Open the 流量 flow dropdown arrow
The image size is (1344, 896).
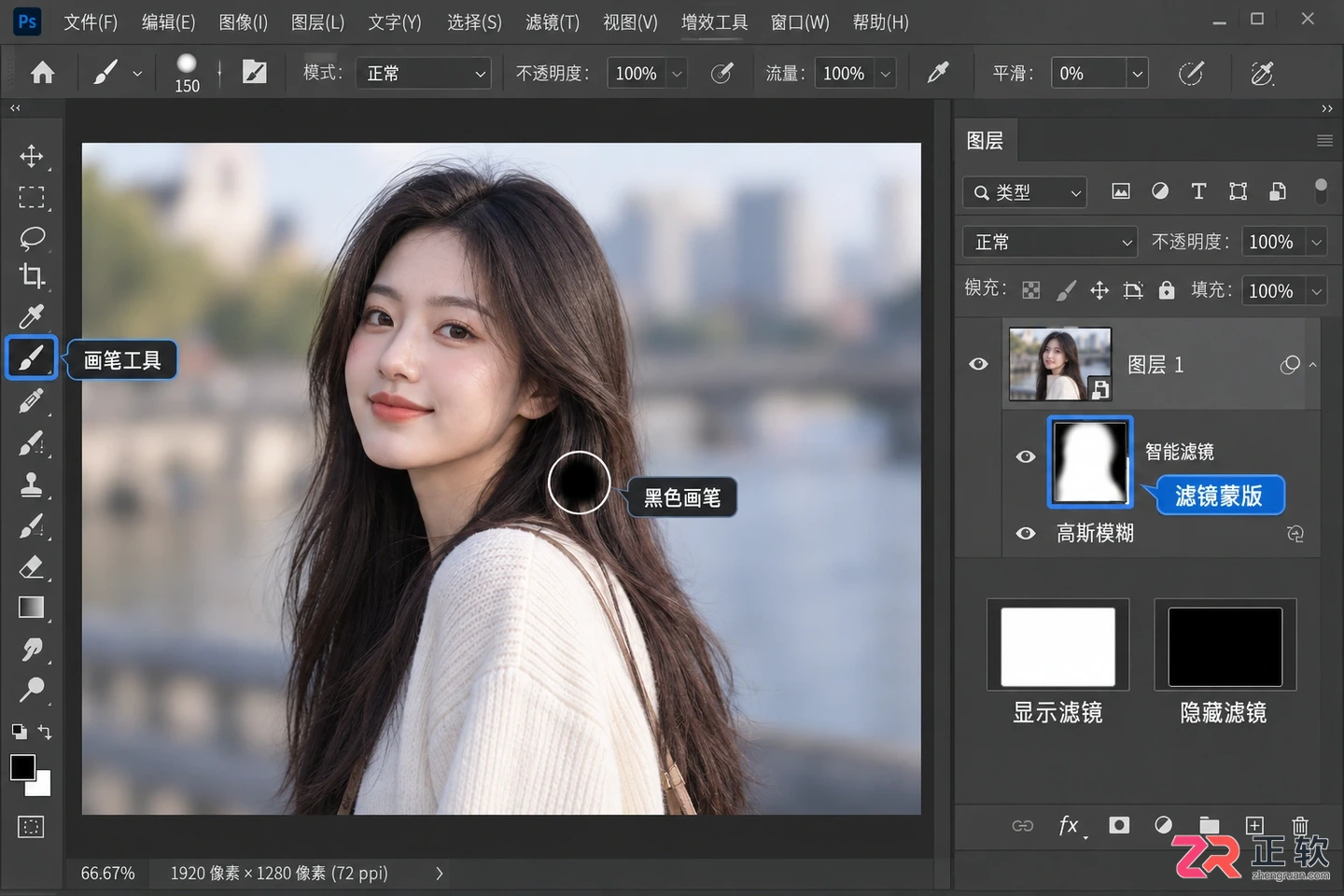tap(885, 74)
